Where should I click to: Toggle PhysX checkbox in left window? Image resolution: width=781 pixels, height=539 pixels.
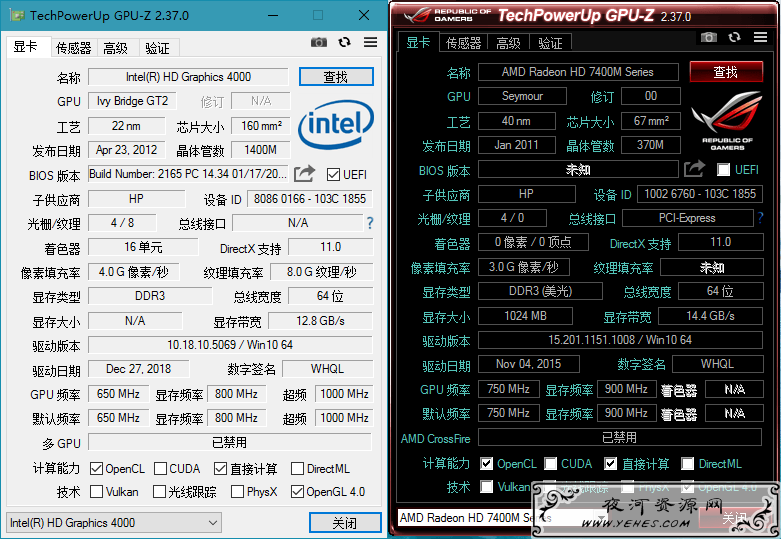coord(238,492)
